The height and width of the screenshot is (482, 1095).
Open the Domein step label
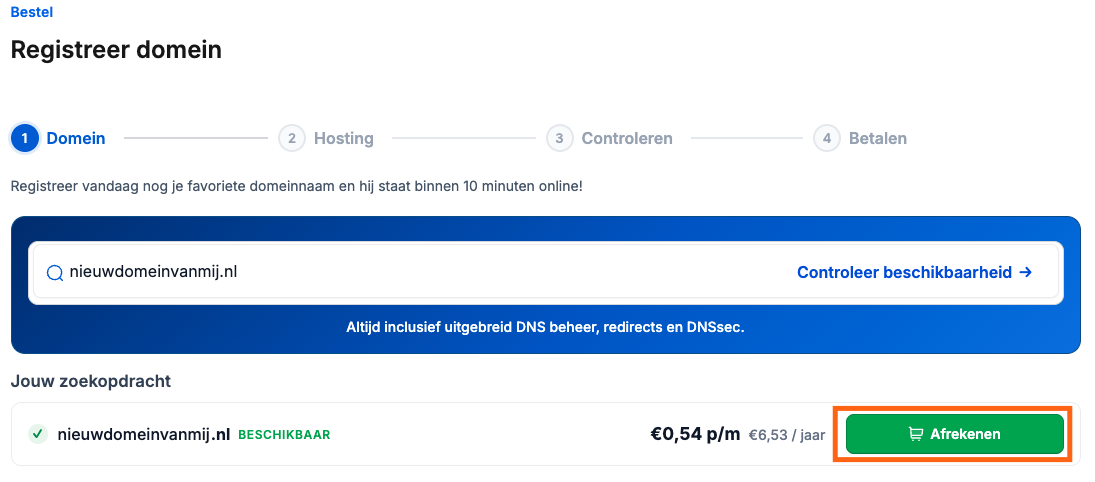point(76,138)
